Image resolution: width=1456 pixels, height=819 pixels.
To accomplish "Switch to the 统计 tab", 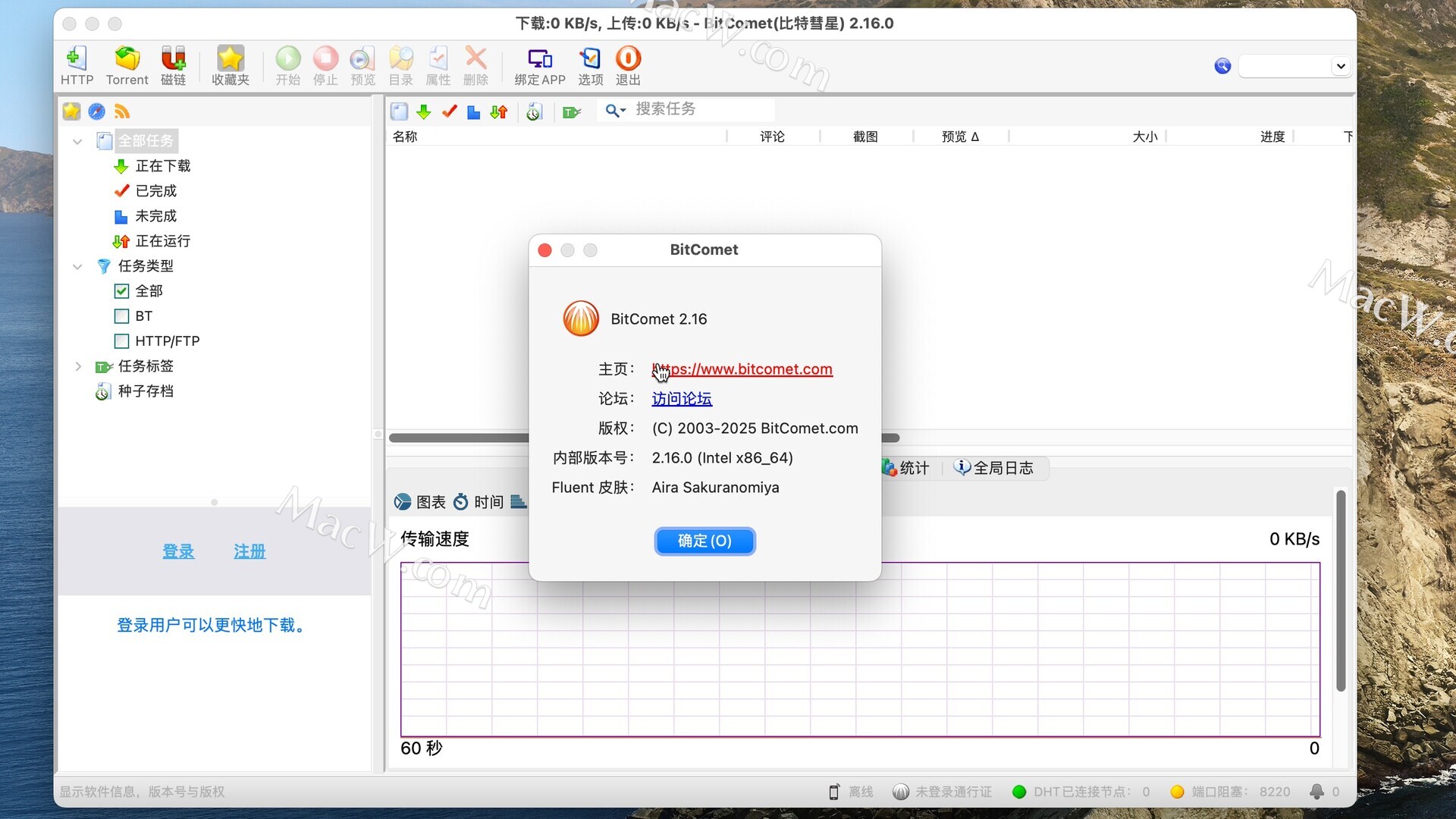I will (905, 468).
